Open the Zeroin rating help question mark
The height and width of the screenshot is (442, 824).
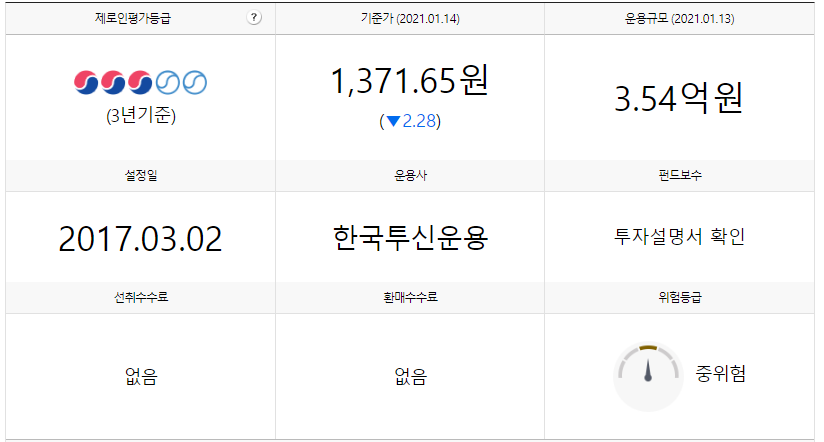pyautogui.click(x=254, y=17)
